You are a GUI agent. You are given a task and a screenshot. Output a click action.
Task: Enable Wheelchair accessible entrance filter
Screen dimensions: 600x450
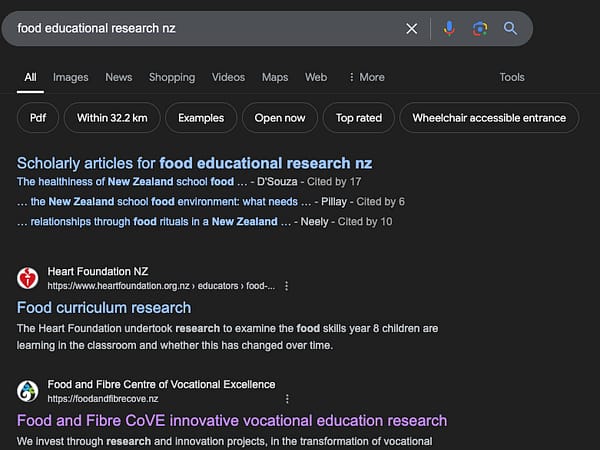pos(489,118)
